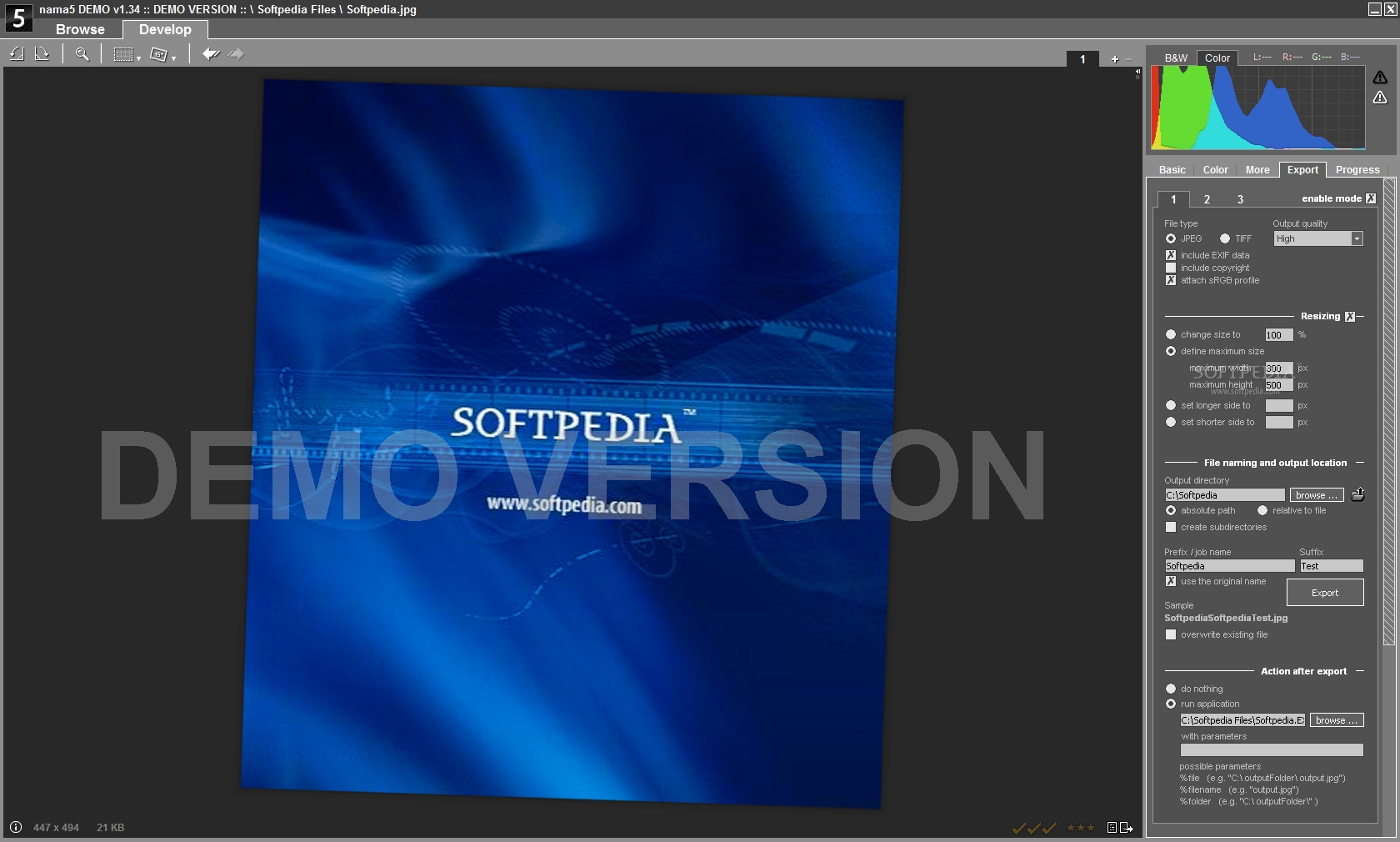Open straighten tool dropdown arrow
Screen dimensions: 1400x842
tap(173, 58)
